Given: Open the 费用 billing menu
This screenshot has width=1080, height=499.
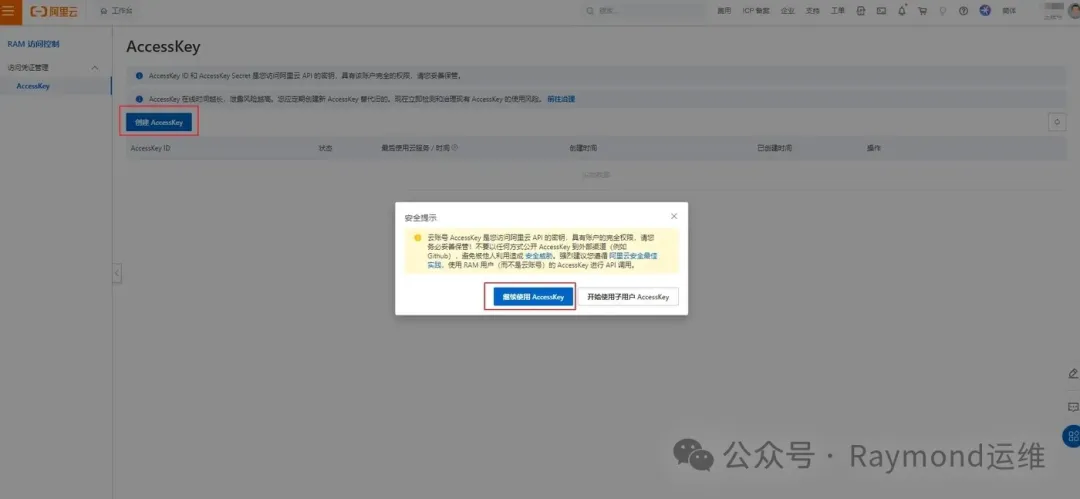Looking at the screenshot, I should point(724,12).
